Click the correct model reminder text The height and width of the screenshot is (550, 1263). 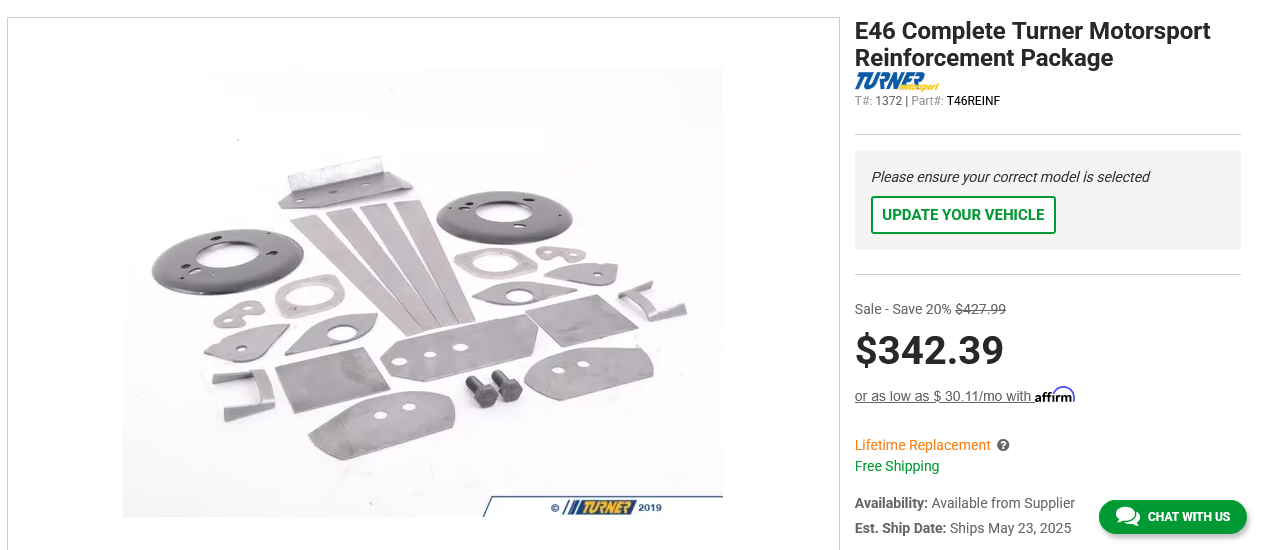pyautogui.click(x=1010, y=177)
